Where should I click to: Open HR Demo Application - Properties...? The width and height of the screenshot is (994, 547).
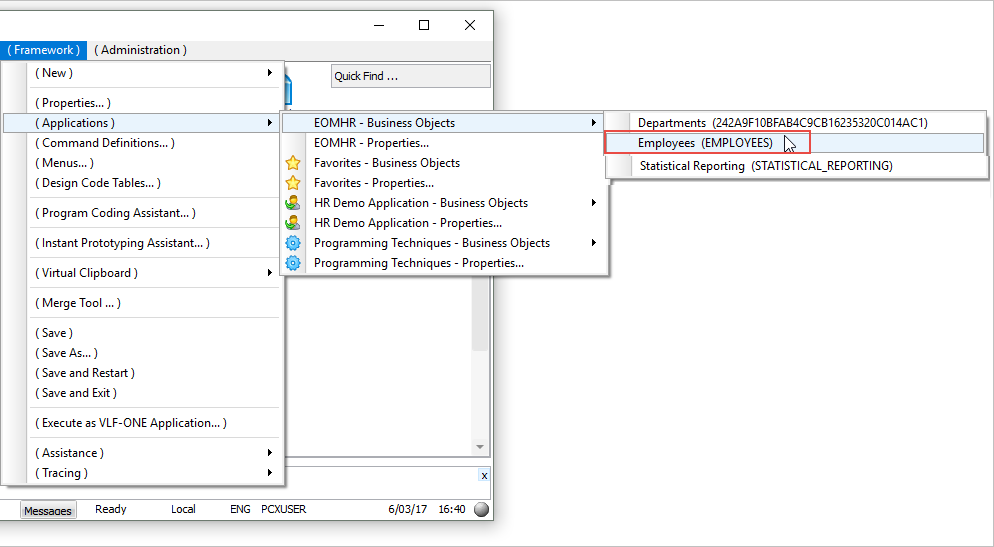click(444, 223)
